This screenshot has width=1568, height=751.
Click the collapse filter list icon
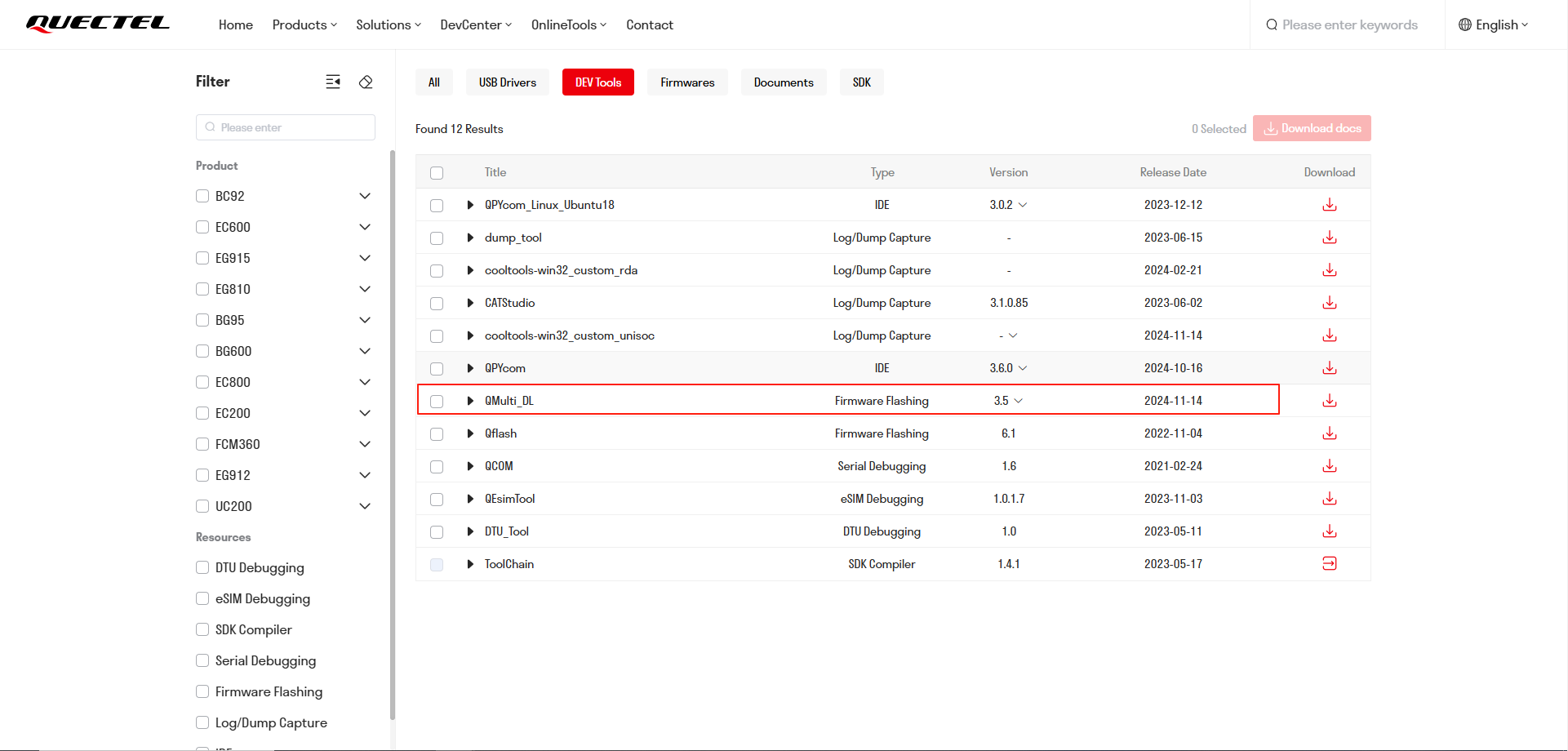pos(333,82)
